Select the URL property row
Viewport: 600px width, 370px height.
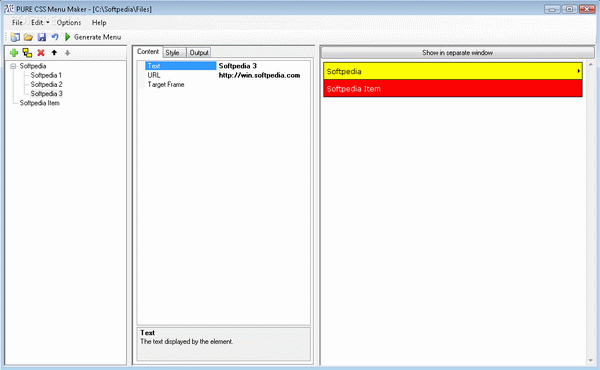pyautogui.click(x=181, y=75)
